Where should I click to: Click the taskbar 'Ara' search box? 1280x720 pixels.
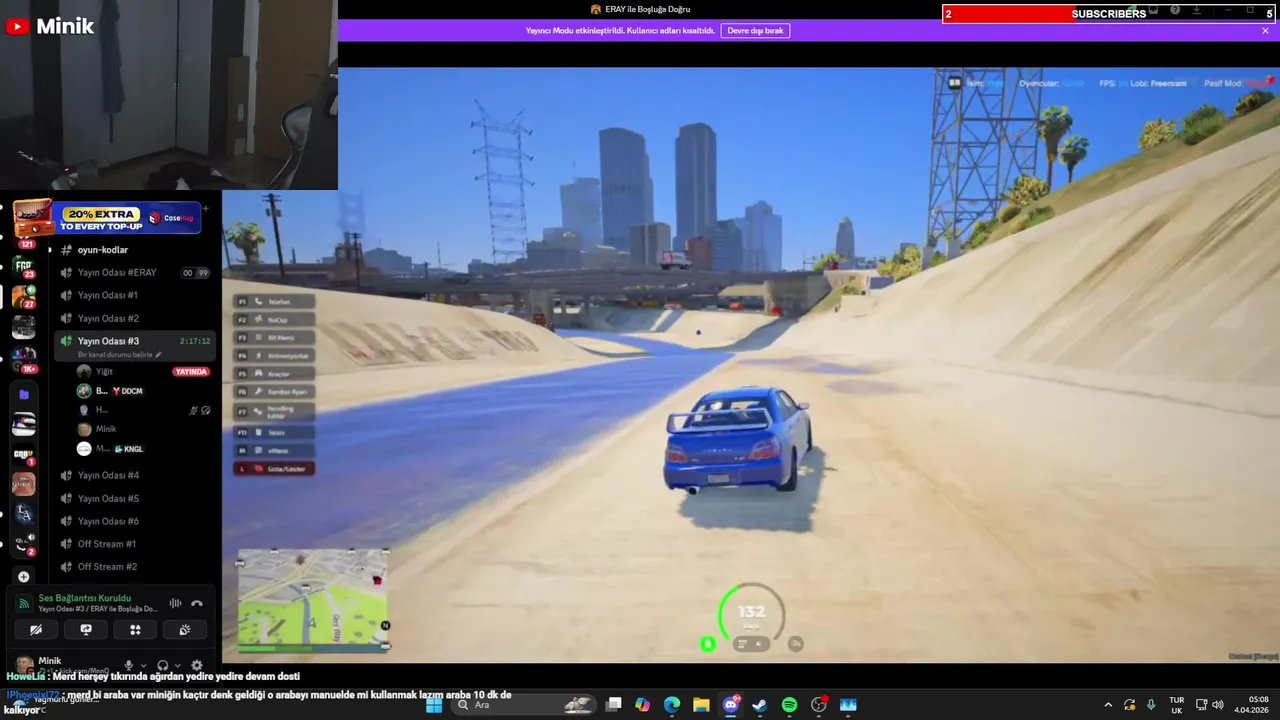(526, 705)
